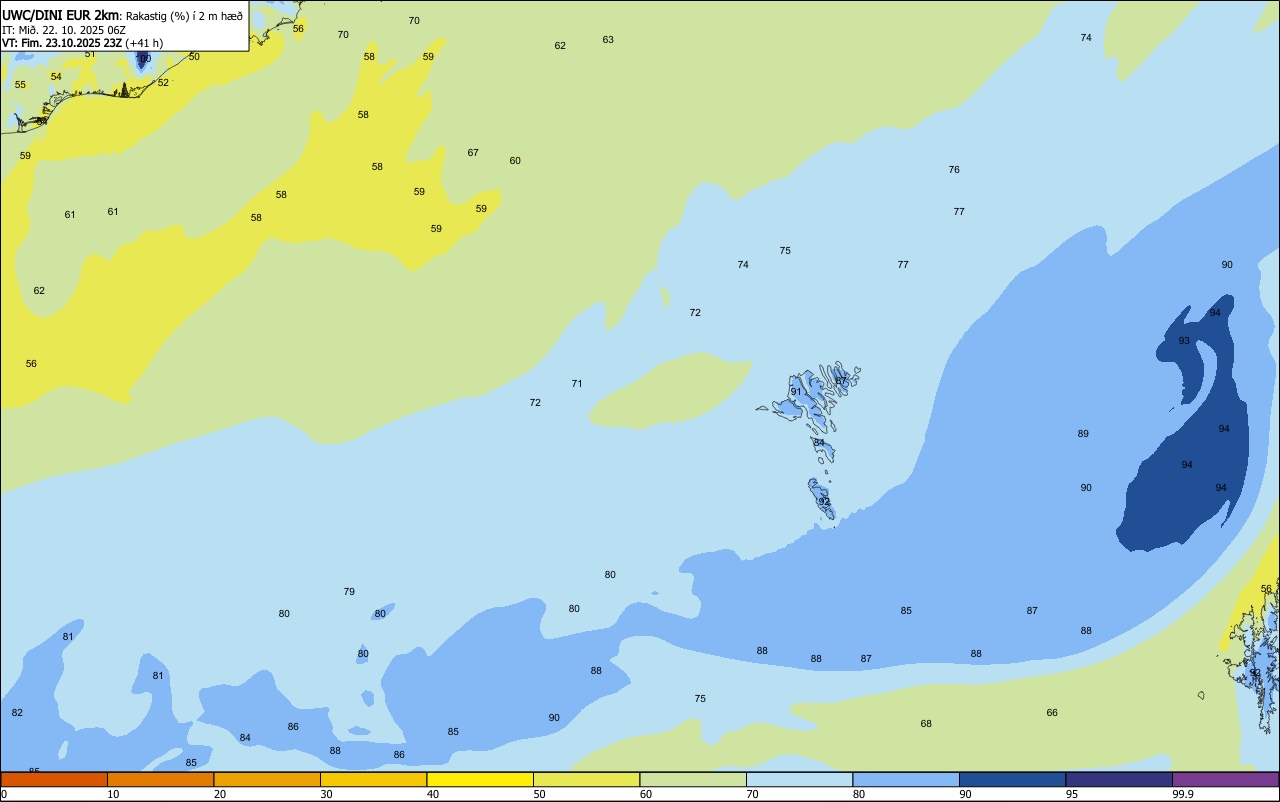This screenshot has width=1280, height=802.
Task: Click the title text 'UWC/DINI EUR 2km'
Action: coord(60,15)
